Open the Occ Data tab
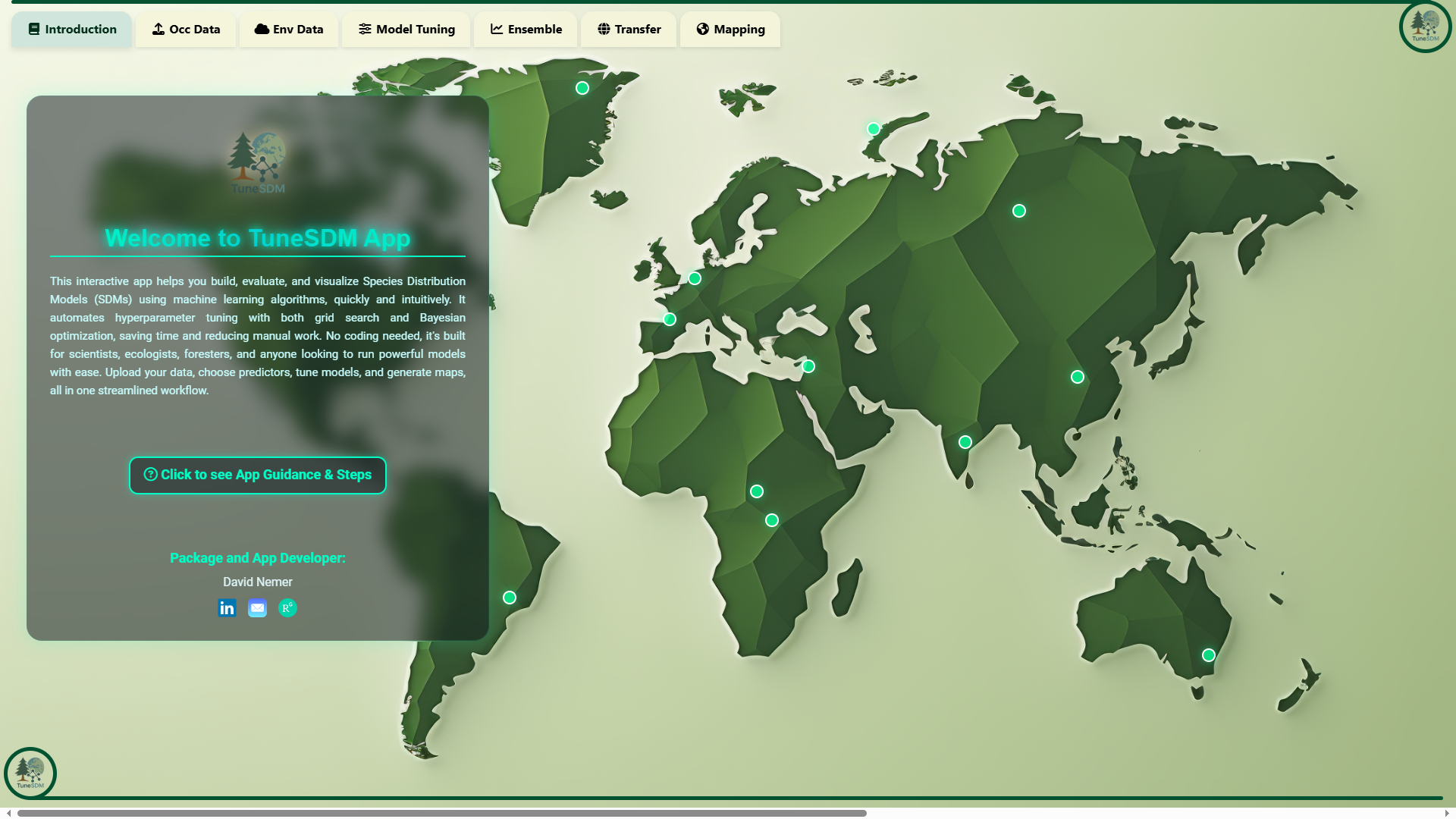The height and width of the screenshot is (819, 1456). tap(186, 30)
